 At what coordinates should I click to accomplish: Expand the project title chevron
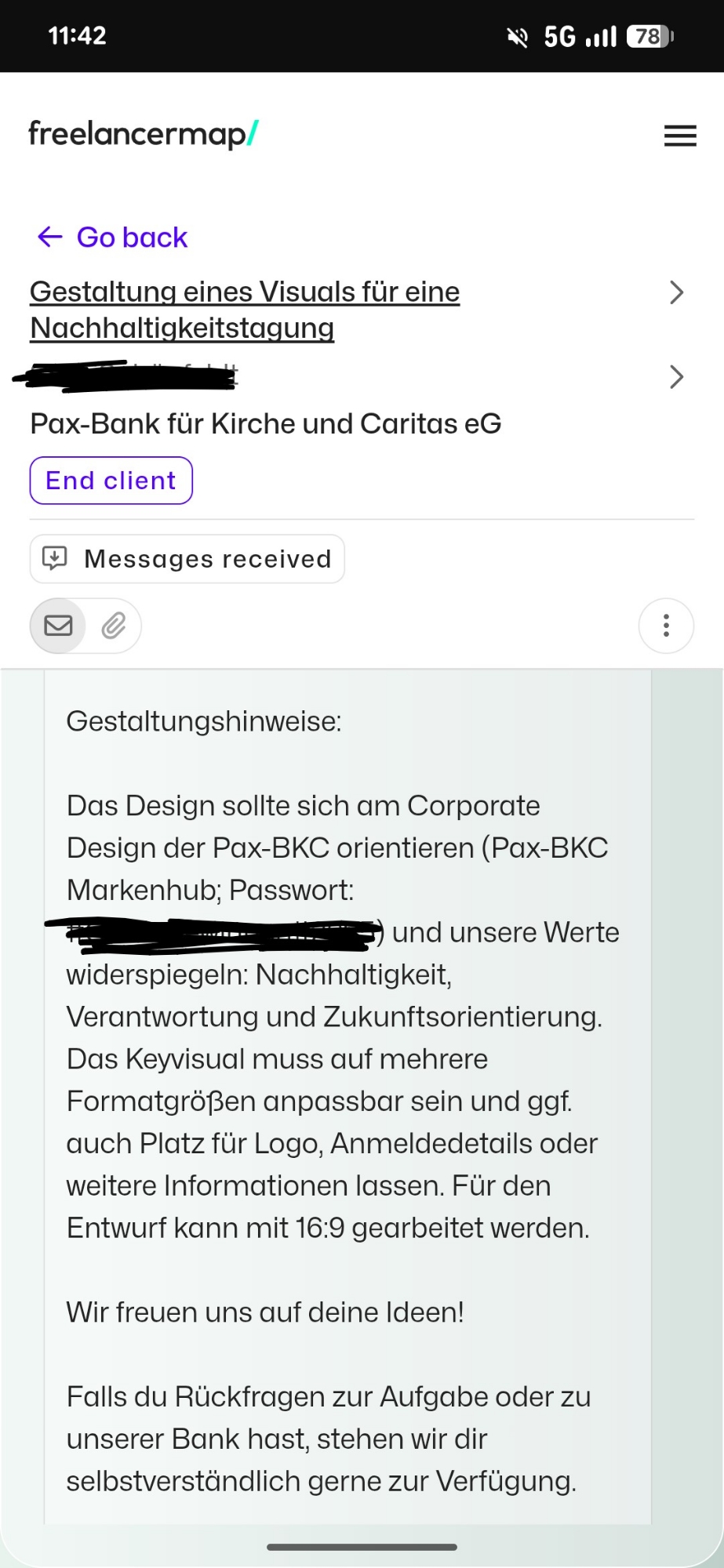click(x=676, y=292)
